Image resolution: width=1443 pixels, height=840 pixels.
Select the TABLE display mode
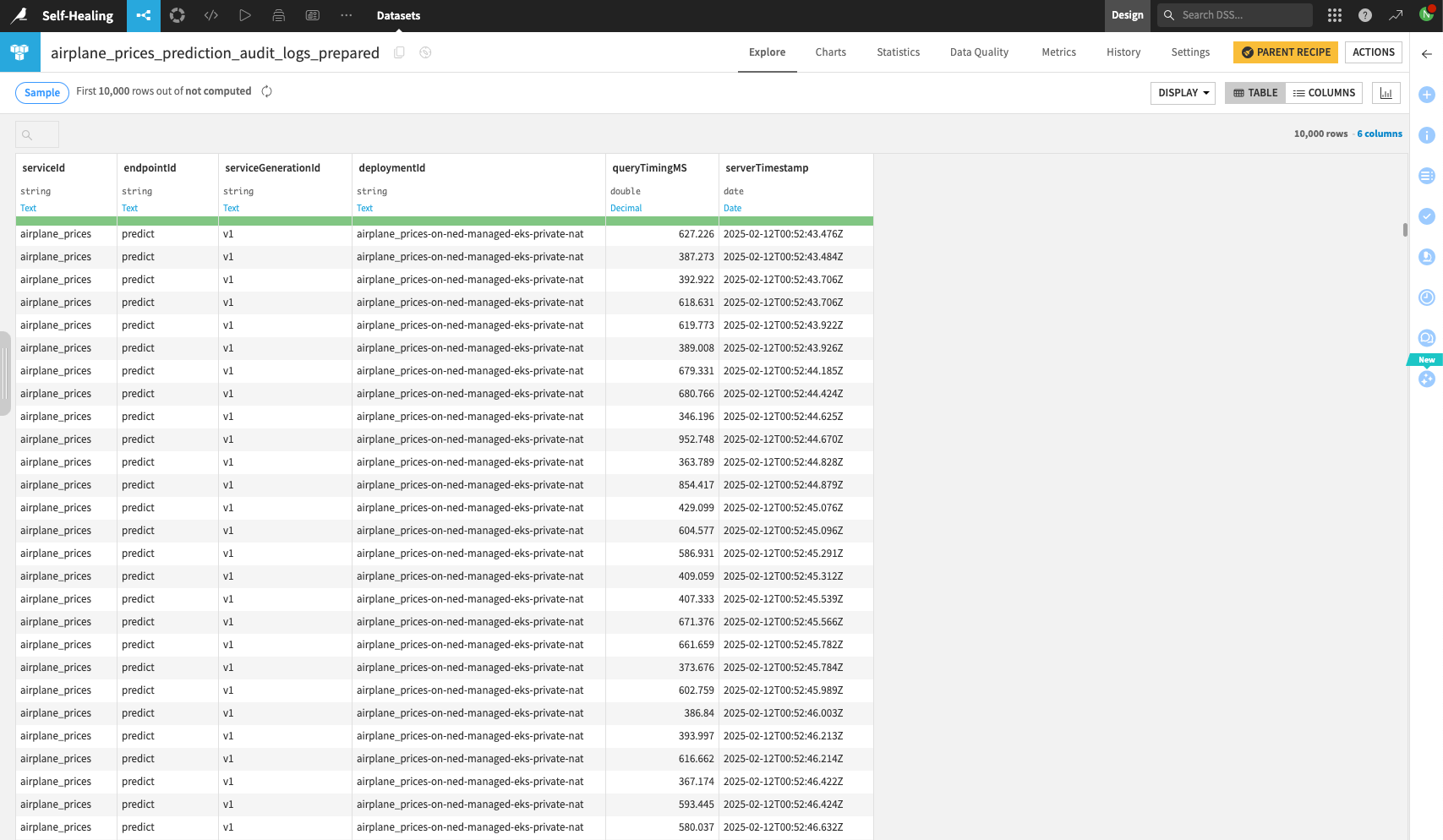click(x=1254, y=93)
